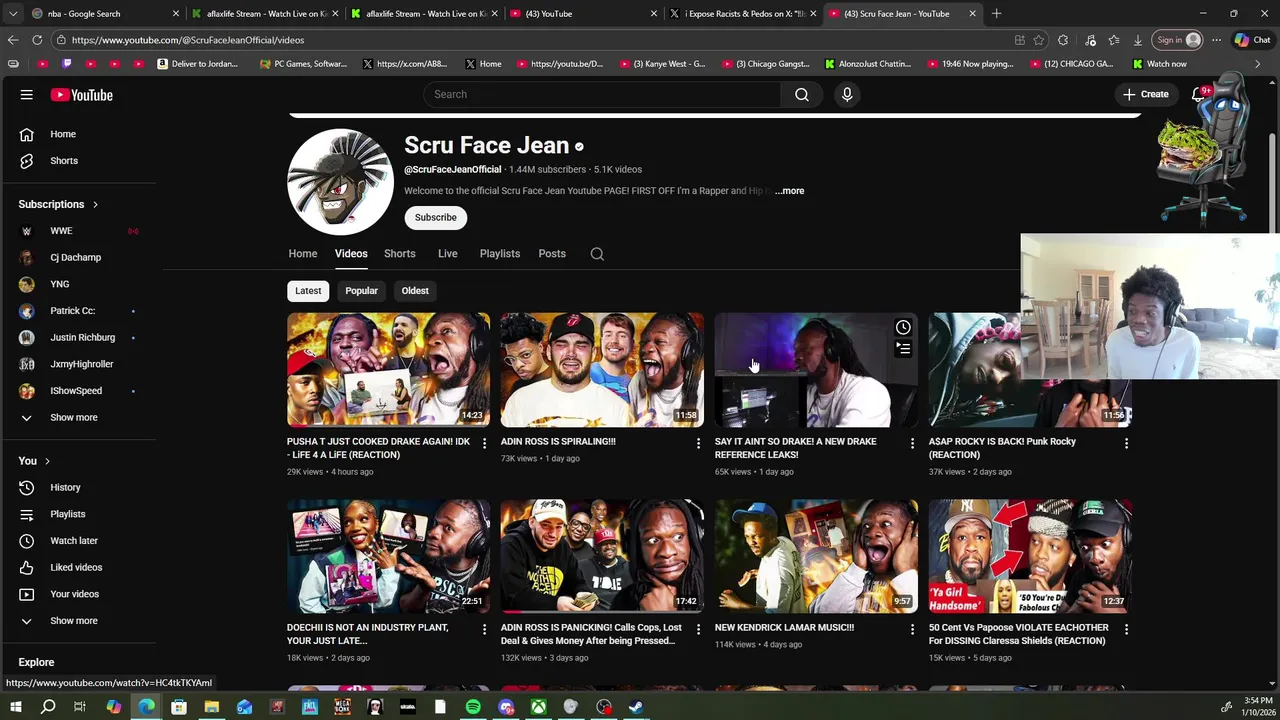Open Spotify from the taskbar
The width and height of the screenshot is (1280, 720).
coord(473,707)
